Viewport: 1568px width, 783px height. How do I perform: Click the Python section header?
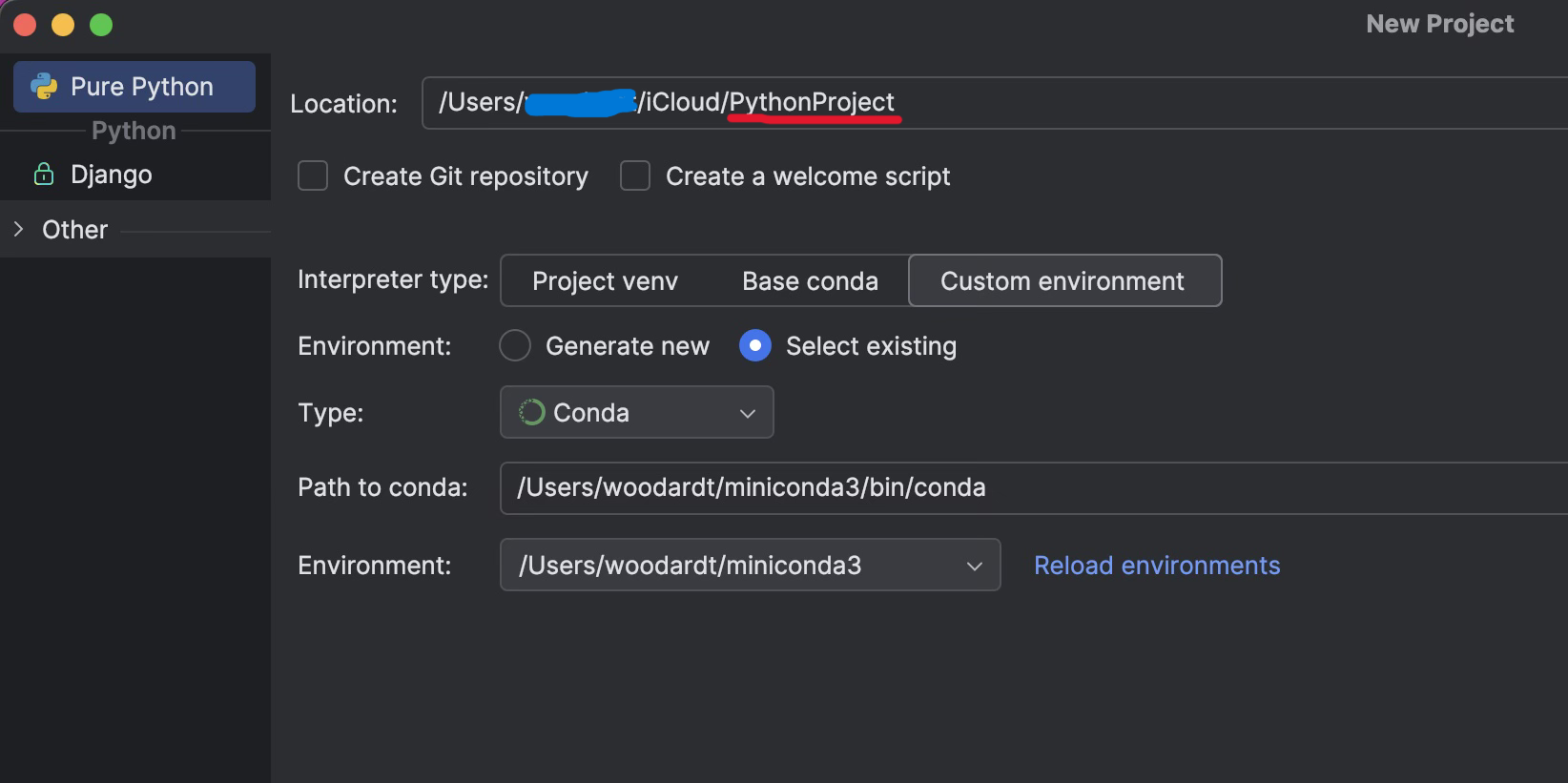tap(134, 131)
